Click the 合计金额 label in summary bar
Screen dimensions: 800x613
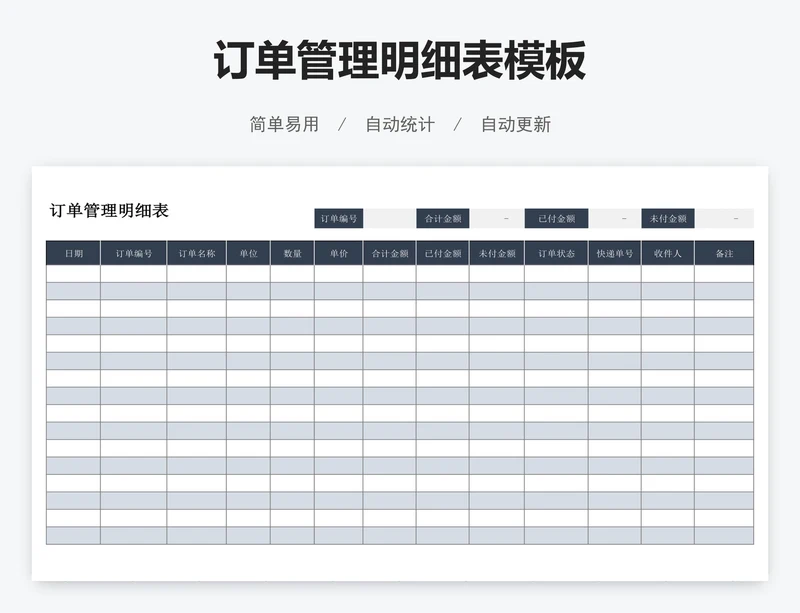pyautogui.click(x=443, y=218)
